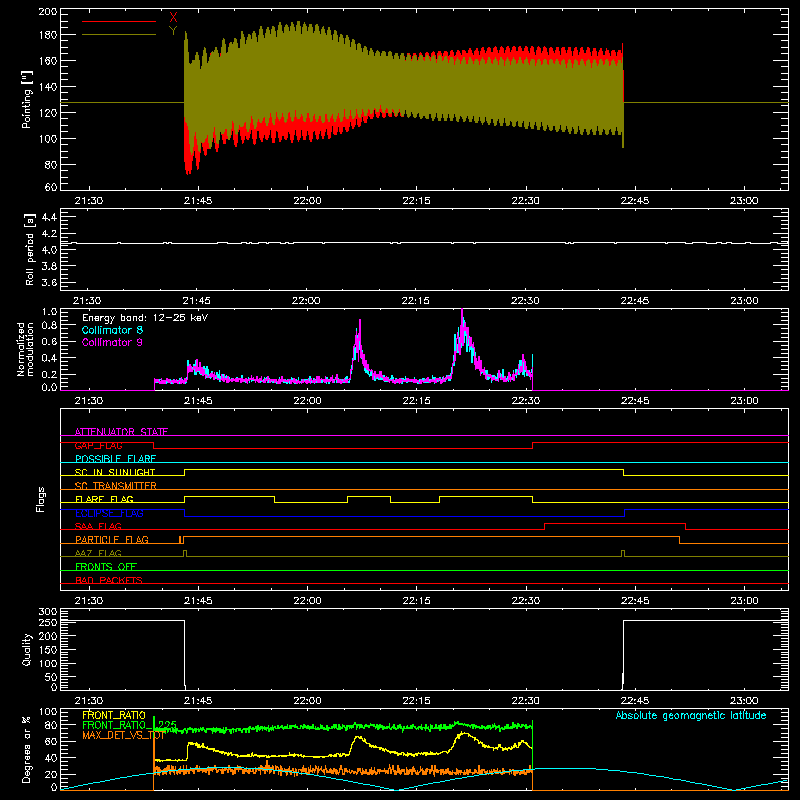Click the yellow FRONT_RATIO legend text

click(114, 715)
